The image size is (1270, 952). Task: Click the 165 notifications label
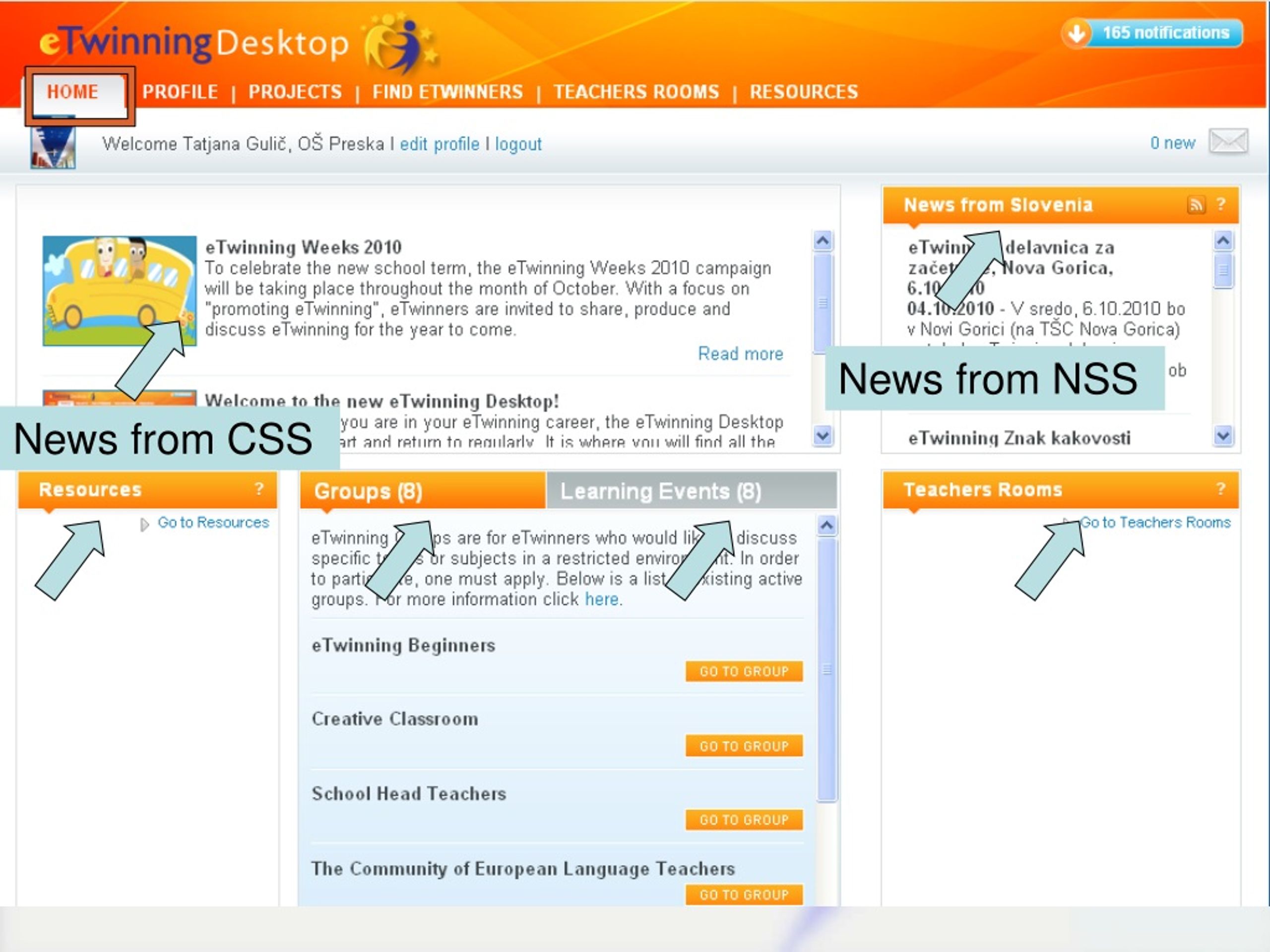[x=1165, y=33]
